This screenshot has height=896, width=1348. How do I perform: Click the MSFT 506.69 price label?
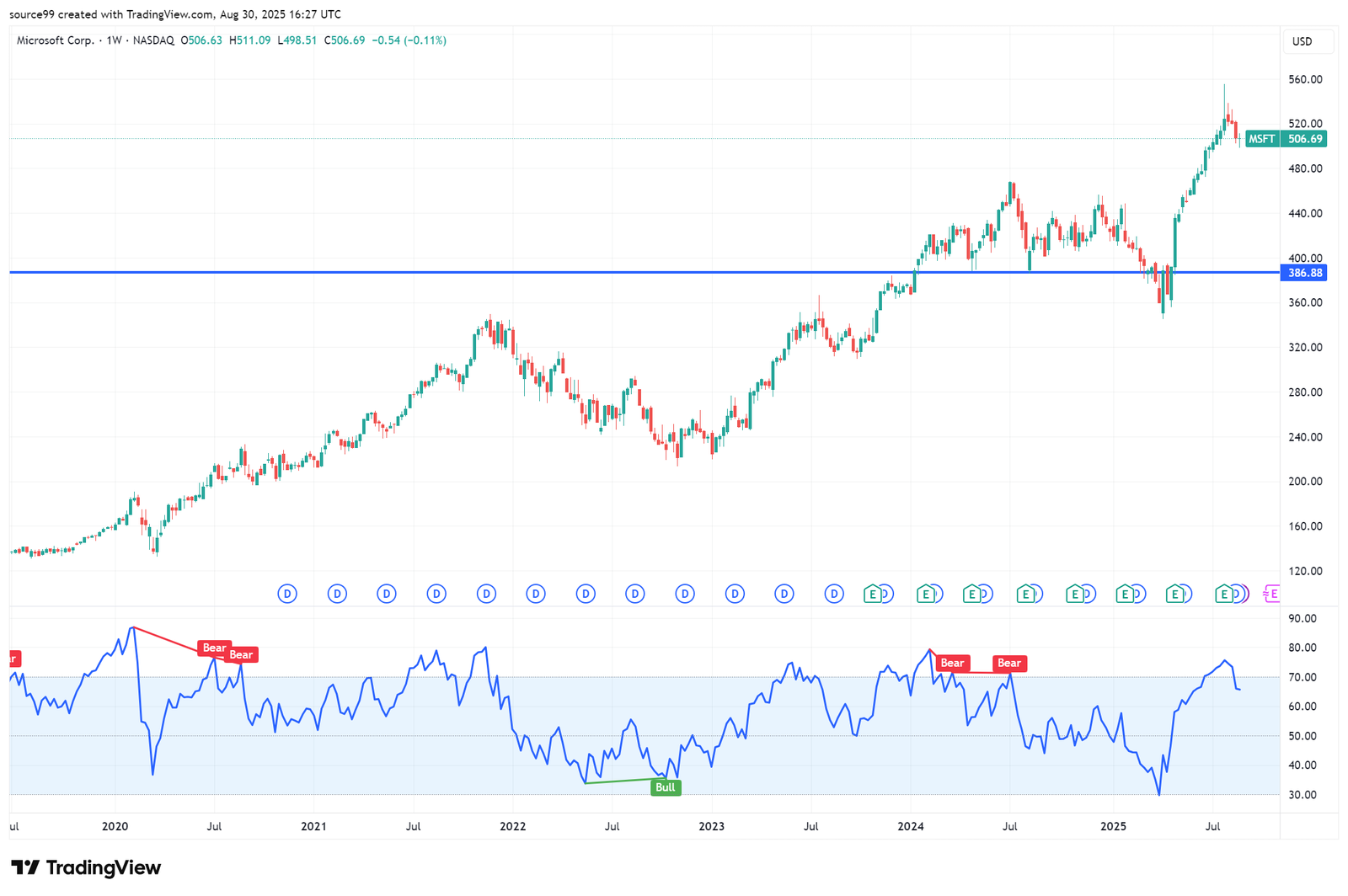tap(1286, 139)
